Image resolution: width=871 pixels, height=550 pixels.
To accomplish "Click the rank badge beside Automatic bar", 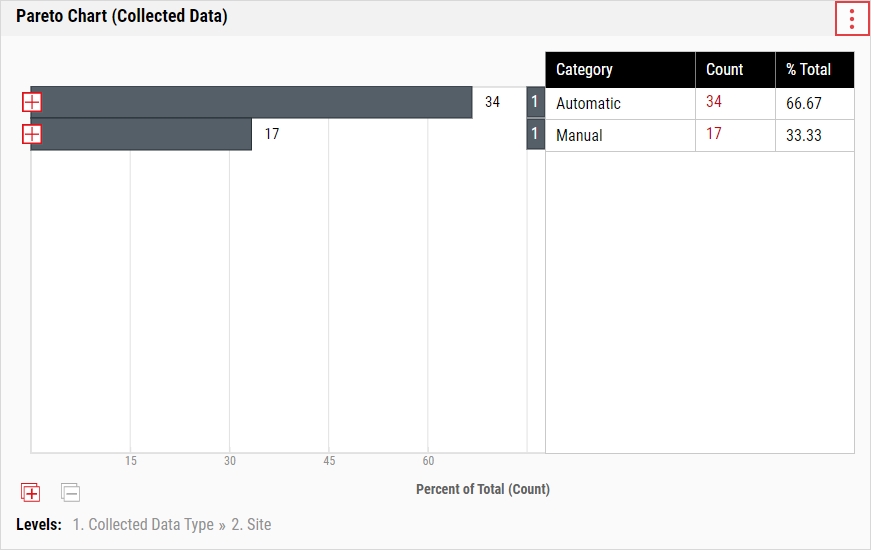I will pos(535,103).
